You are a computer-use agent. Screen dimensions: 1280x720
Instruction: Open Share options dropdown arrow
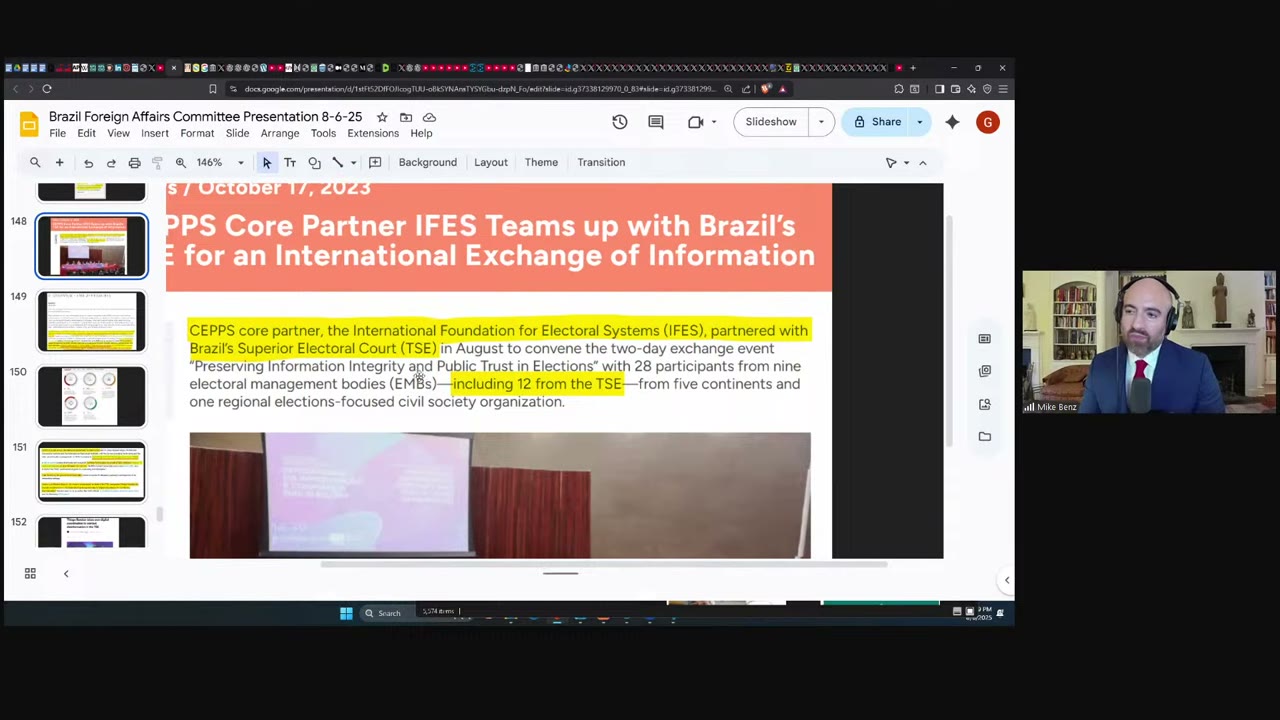click(x=920, y=122)
